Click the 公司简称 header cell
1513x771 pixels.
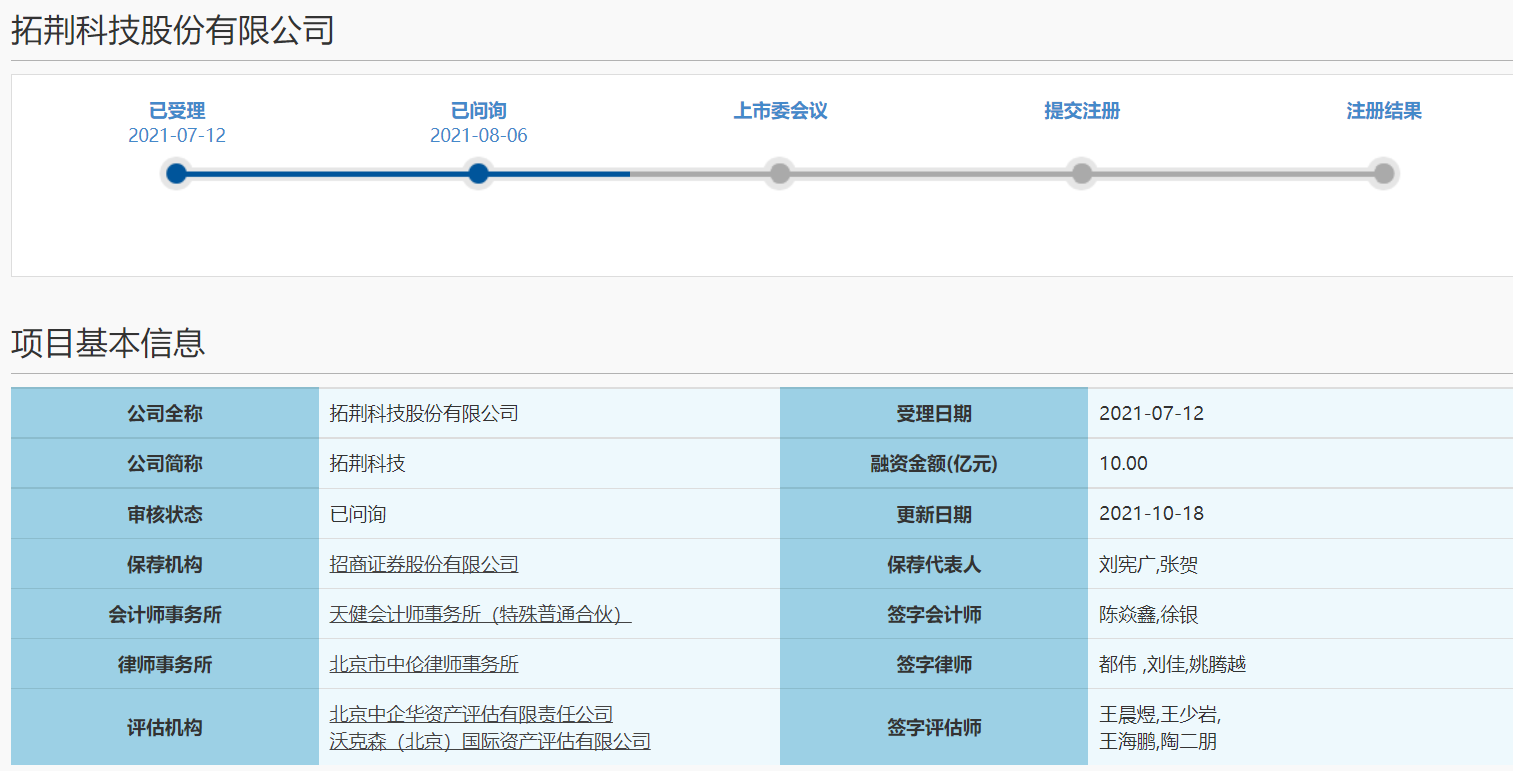(x=165, y=463)
